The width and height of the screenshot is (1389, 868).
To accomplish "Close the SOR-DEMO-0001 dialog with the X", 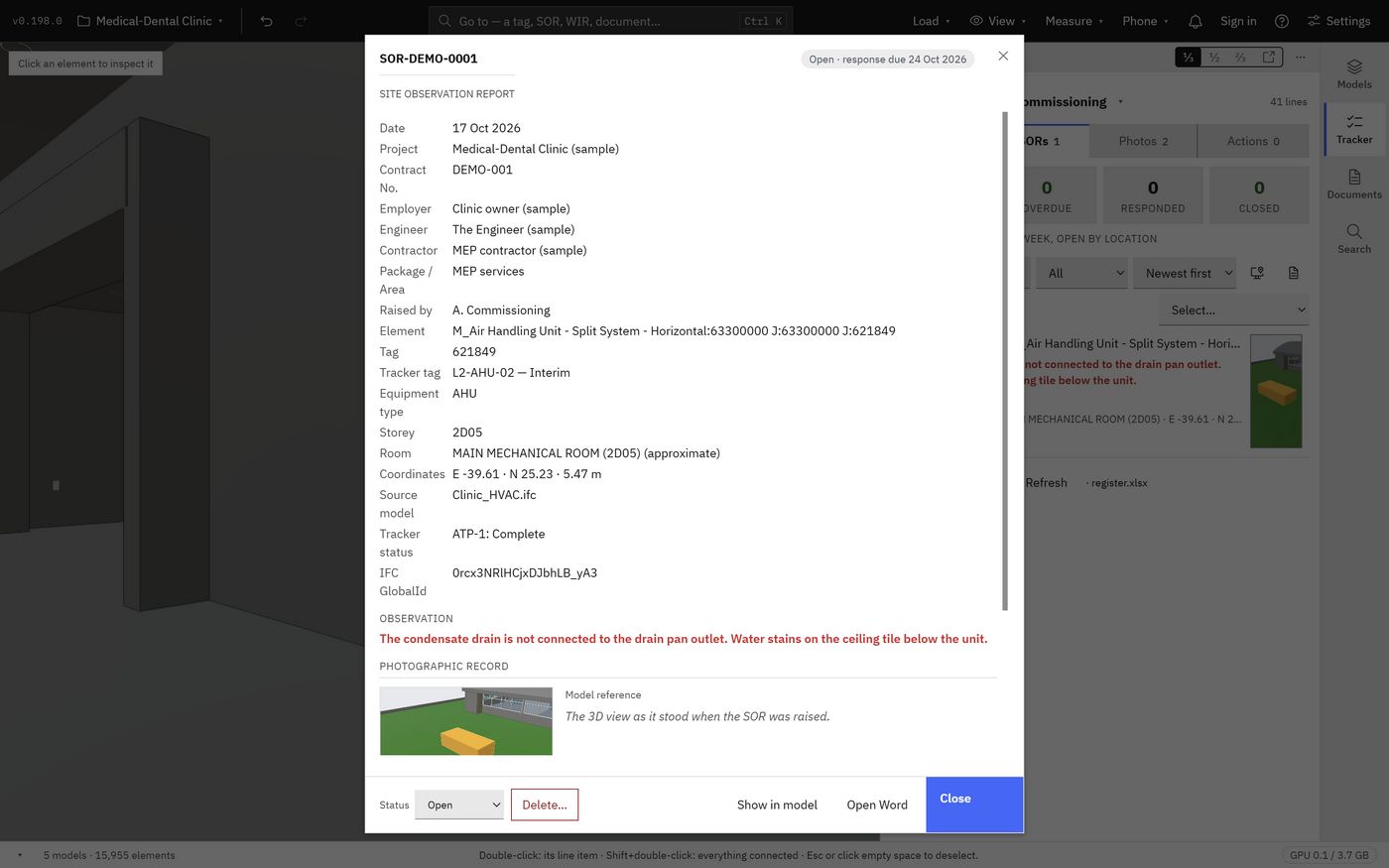I will (1003, 56).
